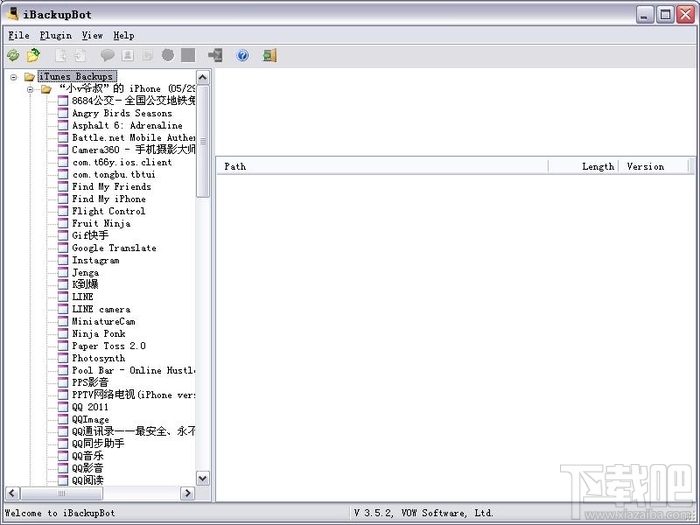Click the Google Translate entry's app icon
The width and height of the screenshot is (700, 525).
pos(63,248)
